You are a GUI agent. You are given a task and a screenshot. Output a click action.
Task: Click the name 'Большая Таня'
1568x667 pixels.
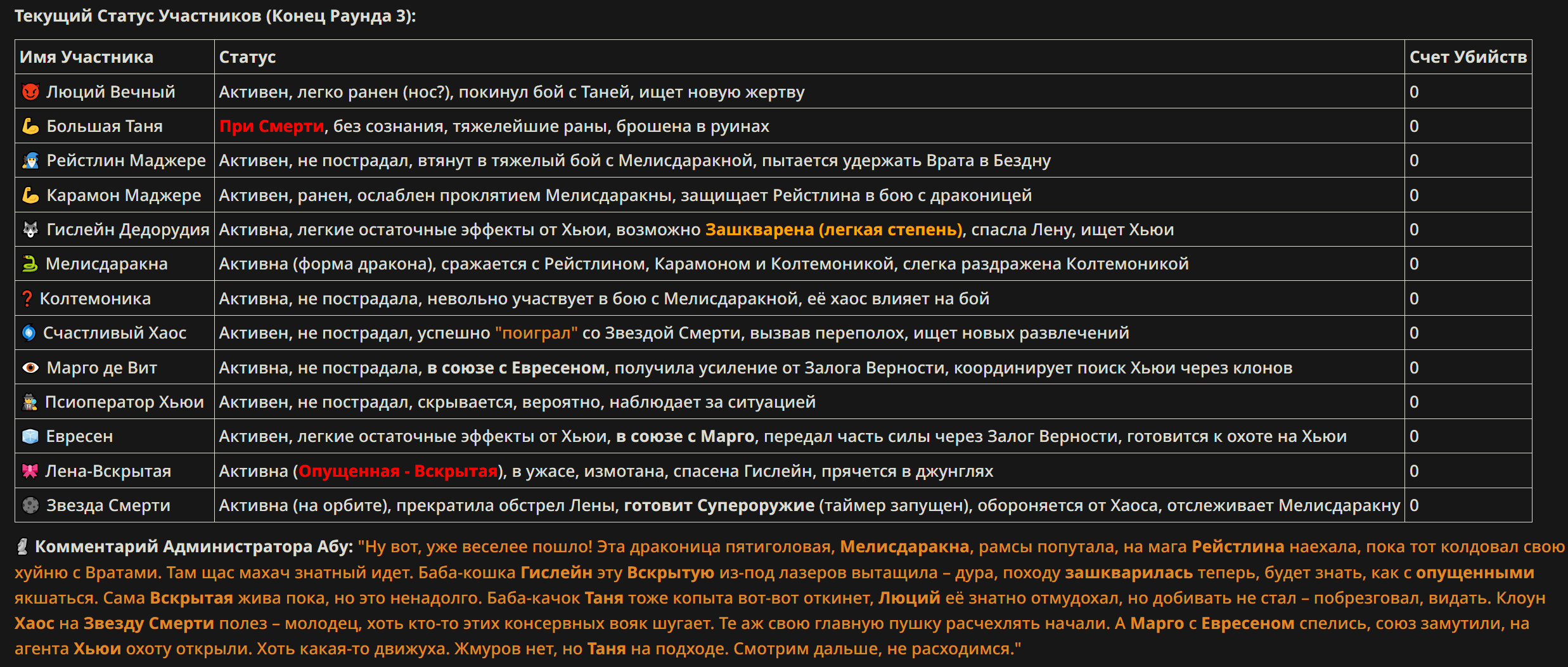pyautogui.click(x=105, y=126)
